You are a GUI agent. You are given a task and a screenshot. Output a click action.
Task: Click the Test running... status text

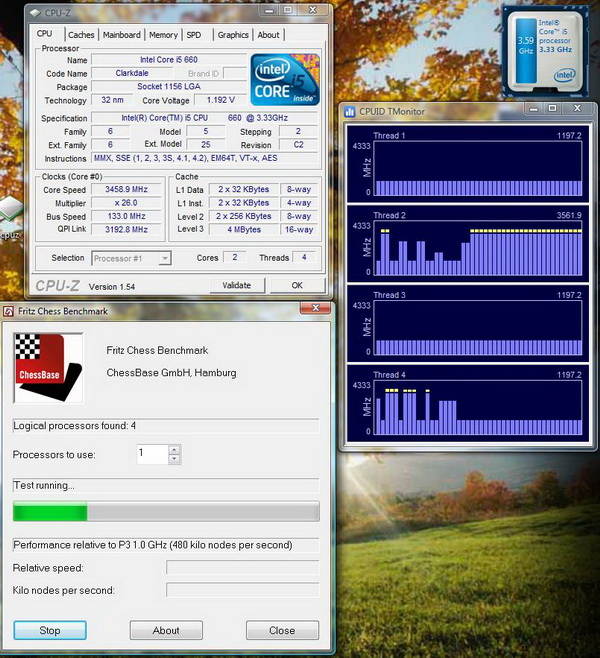tap(44, 486)
